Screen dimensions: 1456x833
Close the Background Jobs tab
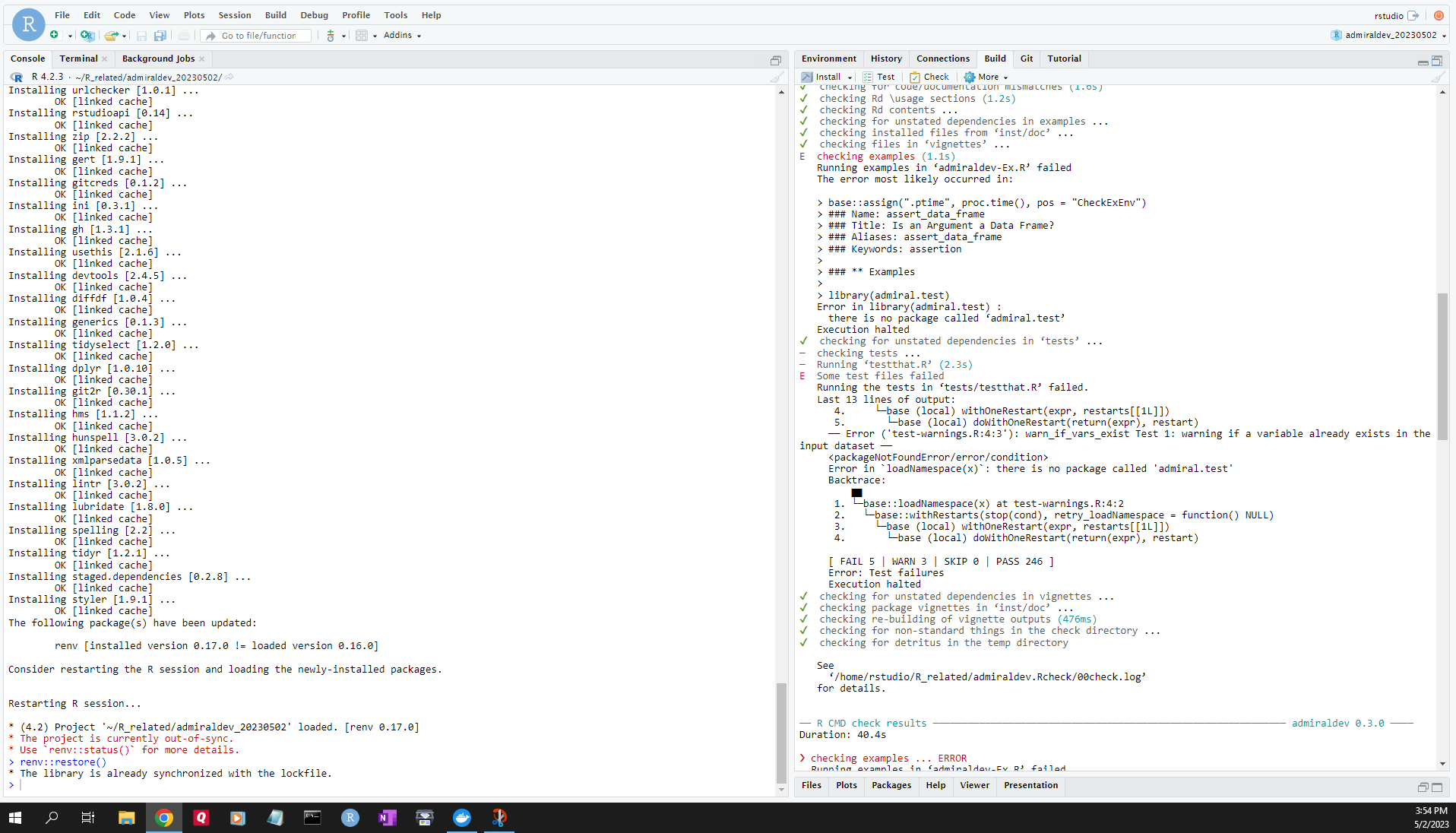(x=202, y=59)
